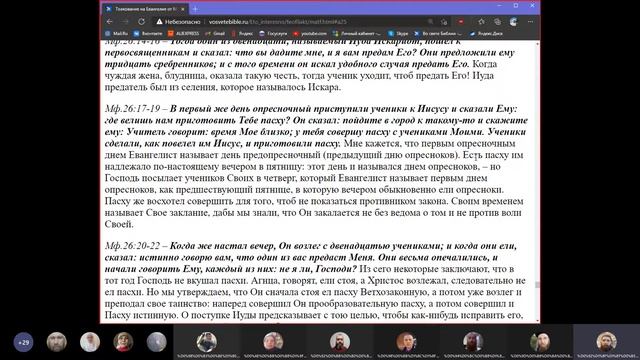The width and height of the screenshot is (640, 360).
Task: Maximize the browser window
Action: tap(516, 6)
